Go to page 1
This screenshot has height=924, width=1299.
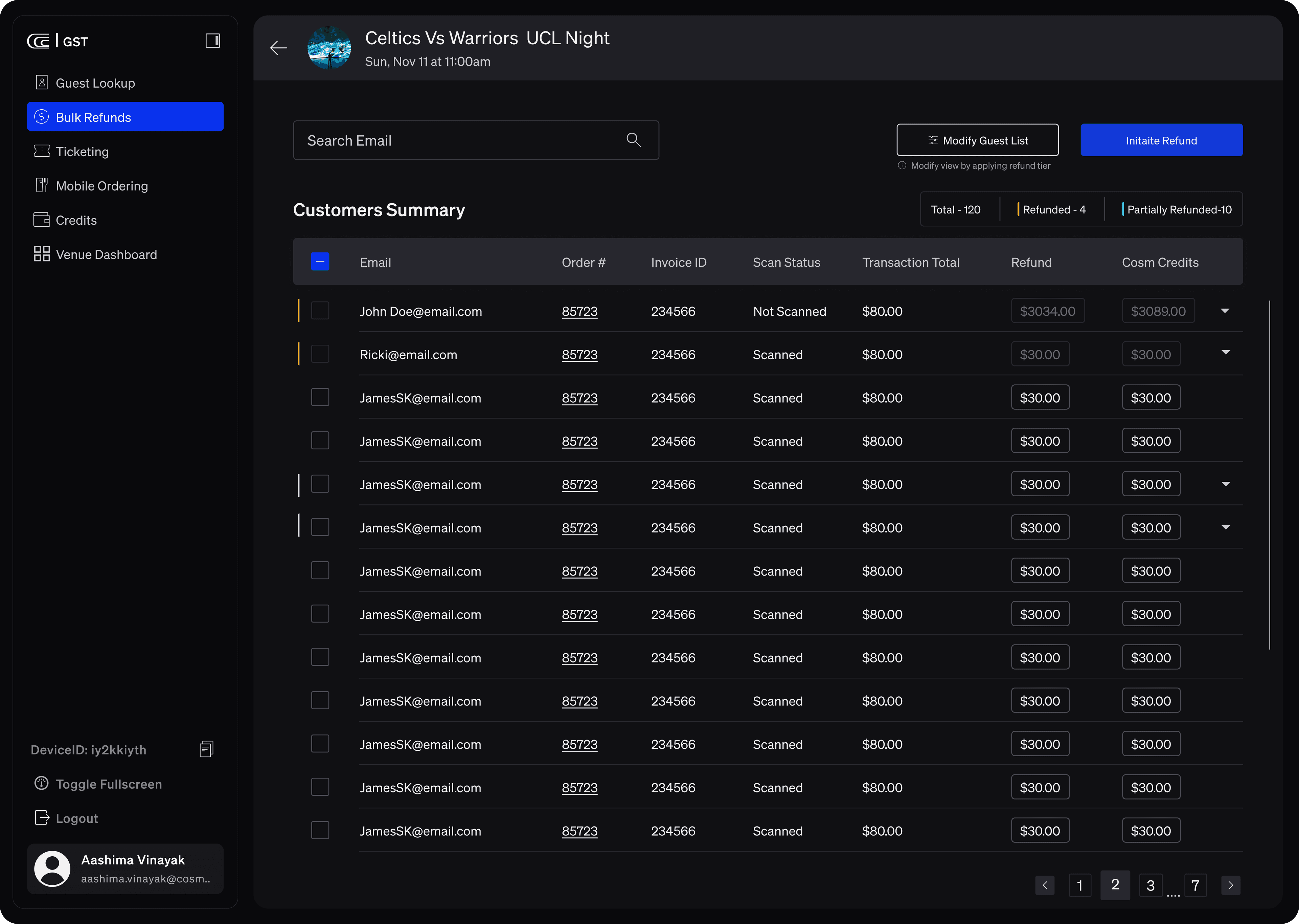1080,885
